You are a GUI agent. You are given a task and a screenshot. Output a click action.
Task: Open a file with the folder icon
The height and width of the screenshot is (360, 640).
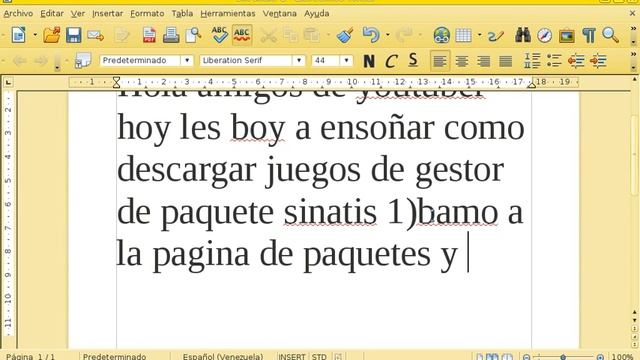point(51,35)
